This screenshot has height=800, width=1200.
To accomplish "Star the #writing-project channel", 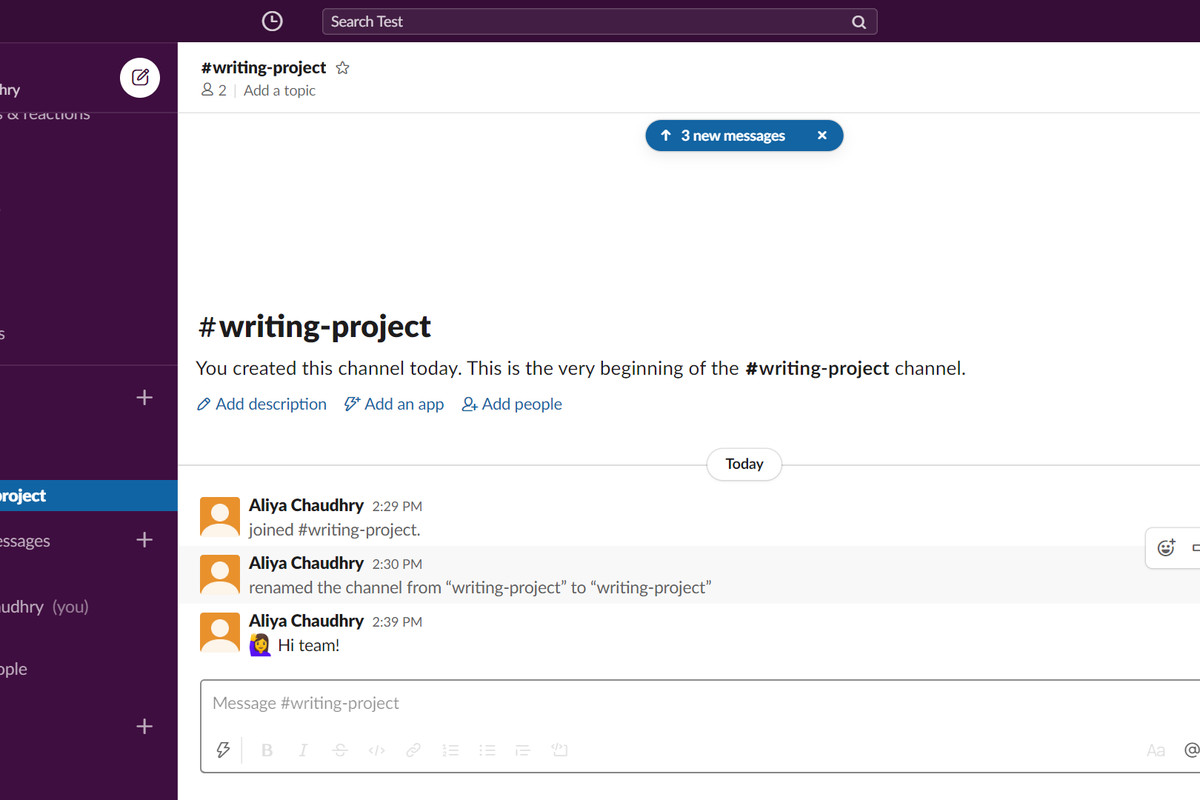I will point(343,68).
